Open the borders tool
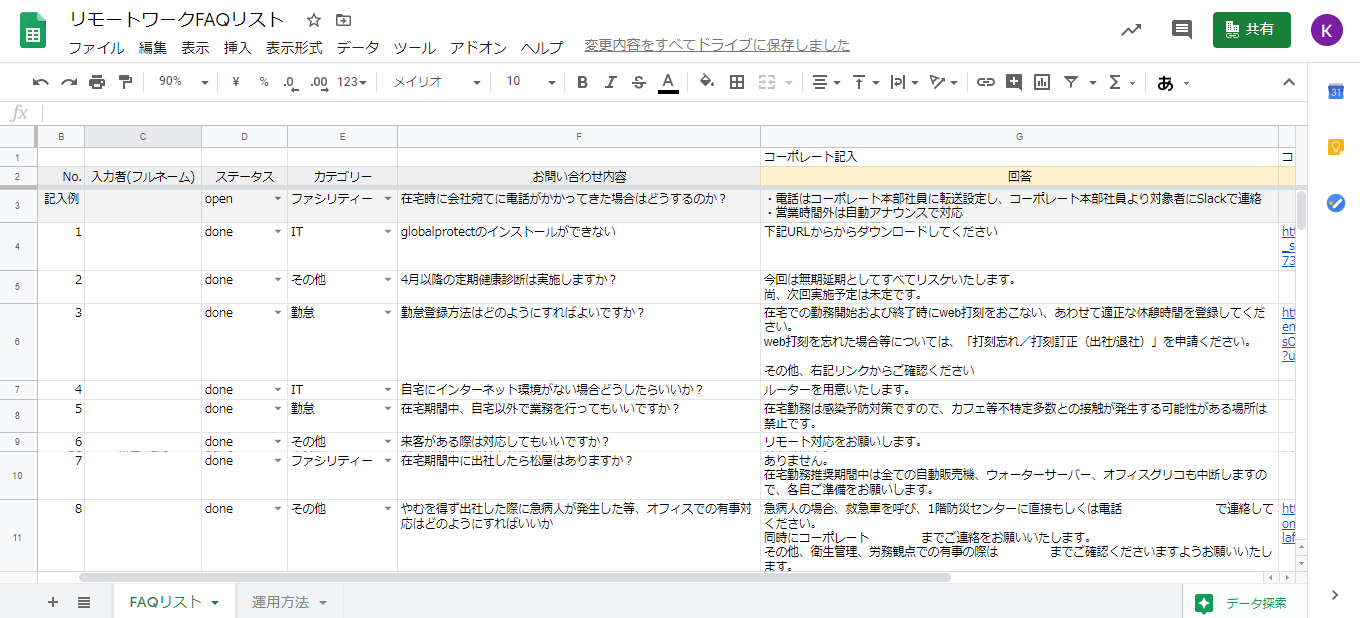The width and height of the screenshot is (1360, 618). pyautogui.click(x=737, y=82)
